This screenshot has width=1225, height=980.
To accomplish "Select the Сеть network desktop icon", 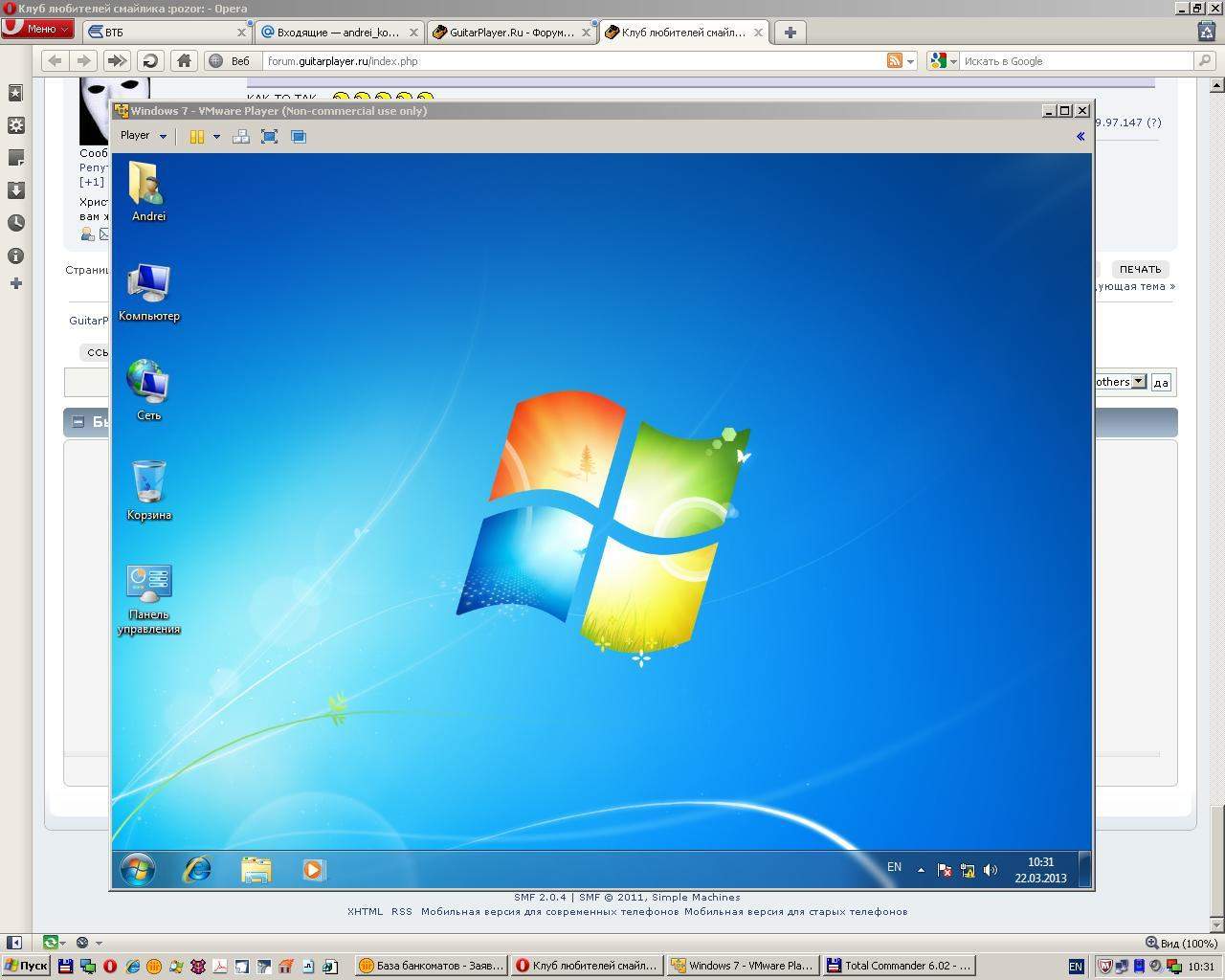I will point(148,390).
